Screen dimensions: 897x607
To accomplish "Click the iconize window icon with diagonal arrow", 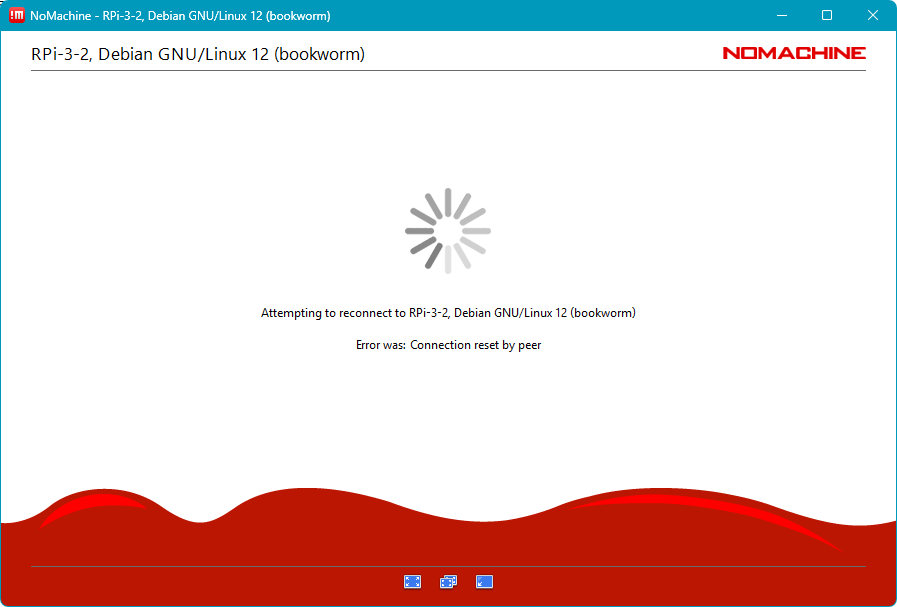I will coord(485,582).
